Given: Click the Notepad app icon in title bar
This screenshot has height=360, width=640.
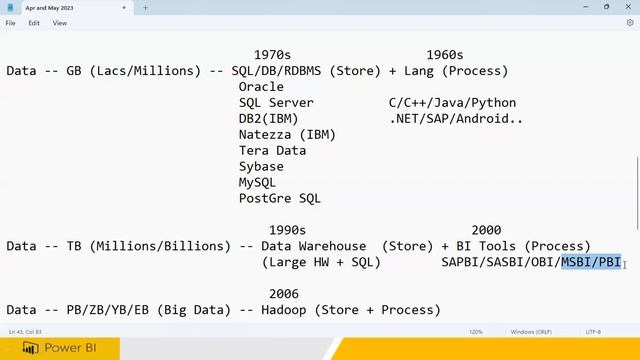Looking at the screenshot, I should [x=10, y=8].
